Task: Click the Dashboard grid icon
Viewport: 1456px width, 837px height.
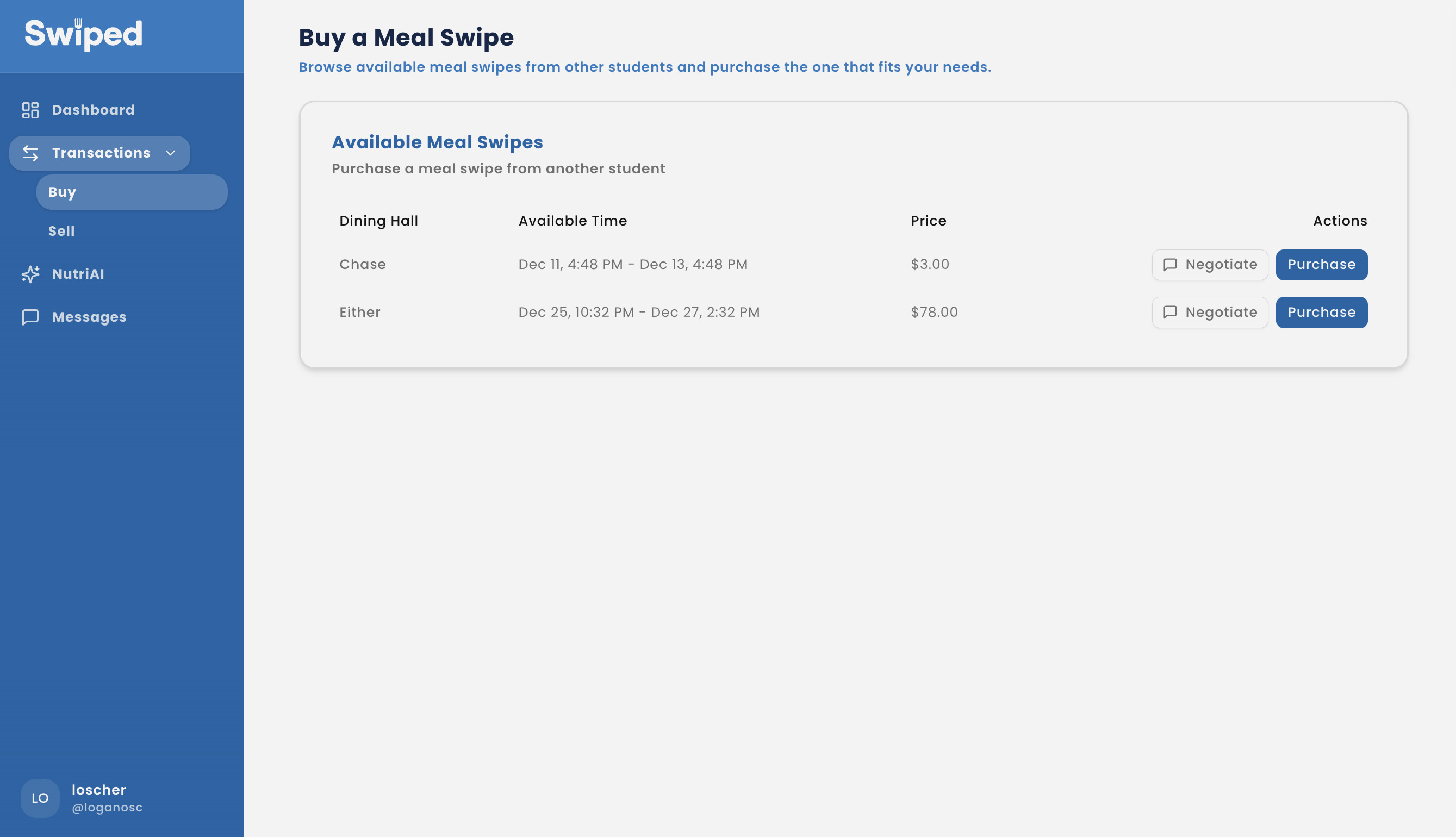Action: point(30,109)
